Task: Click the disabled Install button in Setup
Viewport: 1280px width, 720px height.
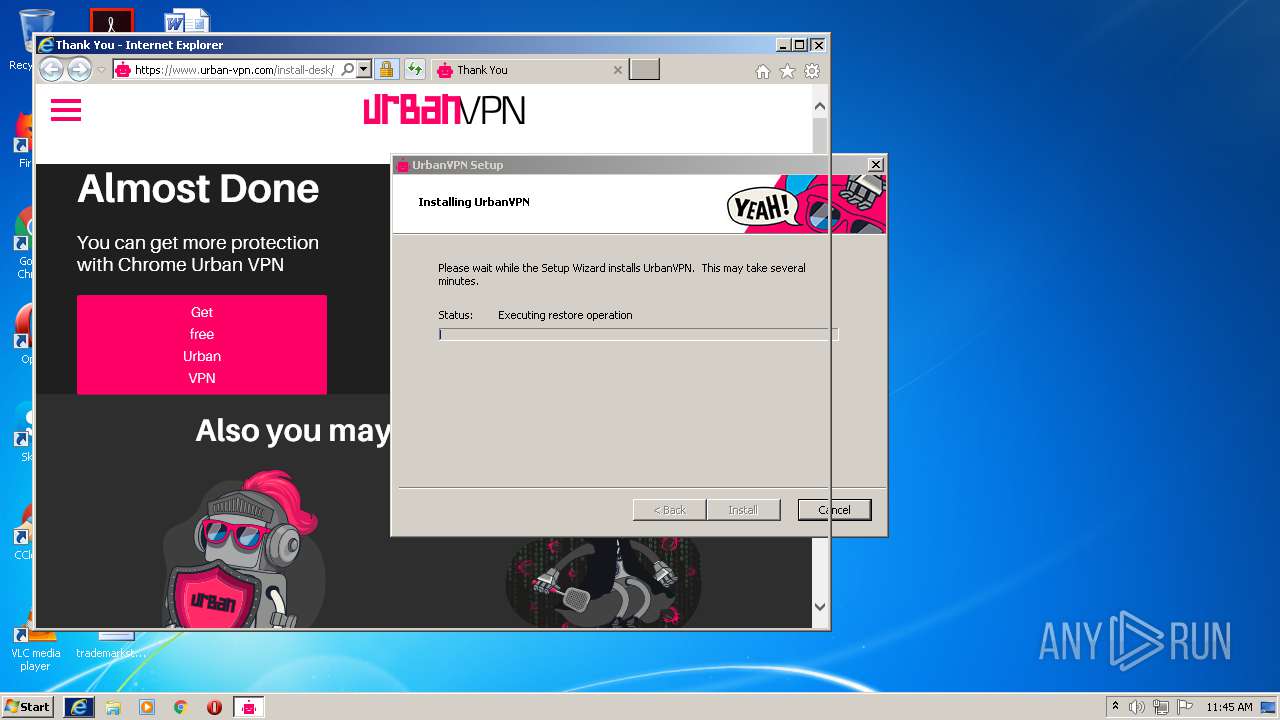Action: (x=742, y=510)
